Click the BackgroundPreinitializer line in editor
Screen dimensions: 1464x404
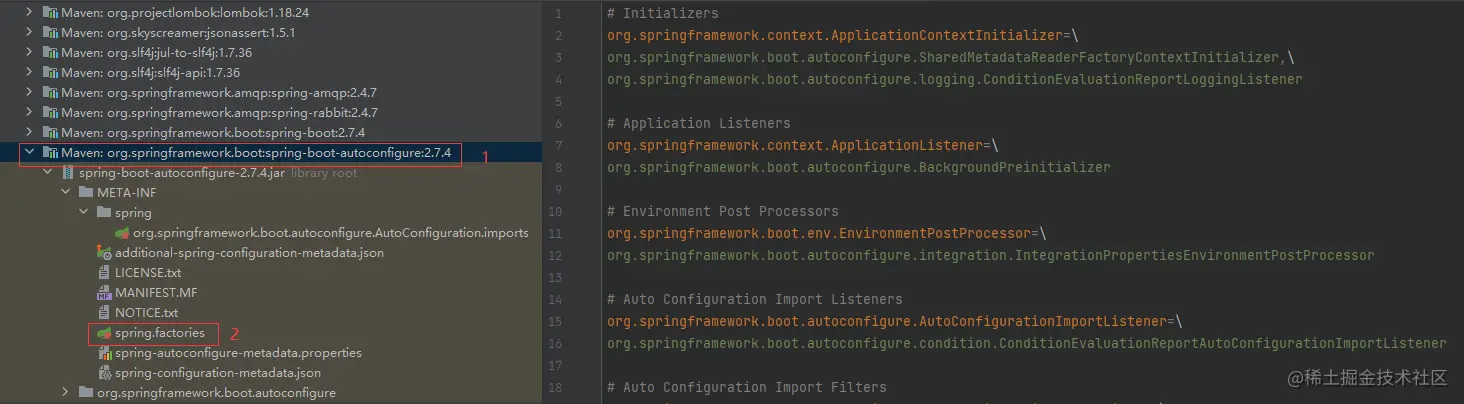pos(858,167)
